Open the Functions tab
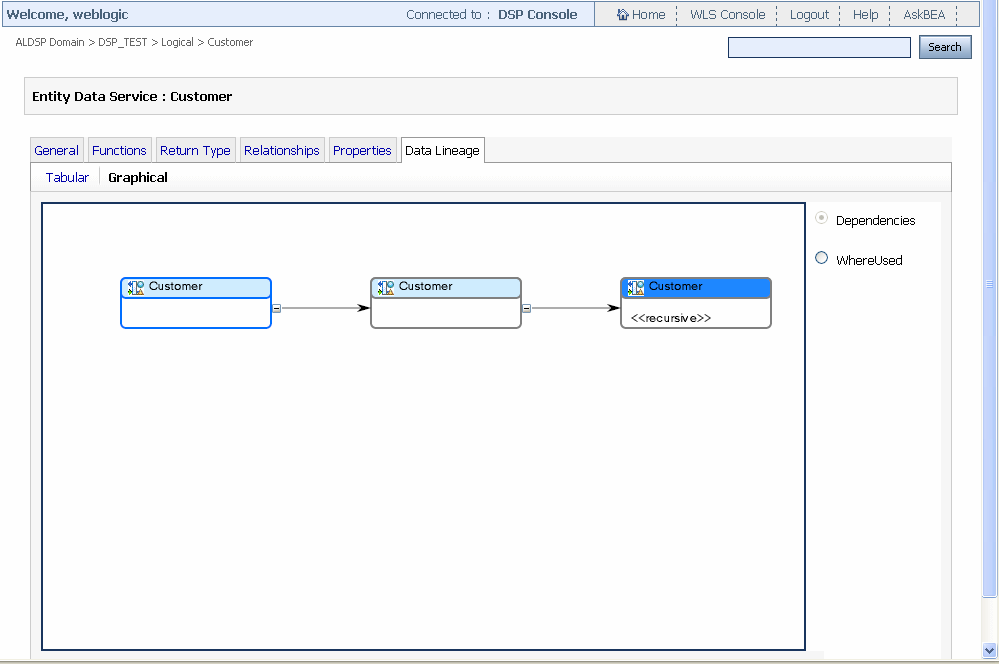This screenshot has width=999, height=664. [x=119, y=150]
